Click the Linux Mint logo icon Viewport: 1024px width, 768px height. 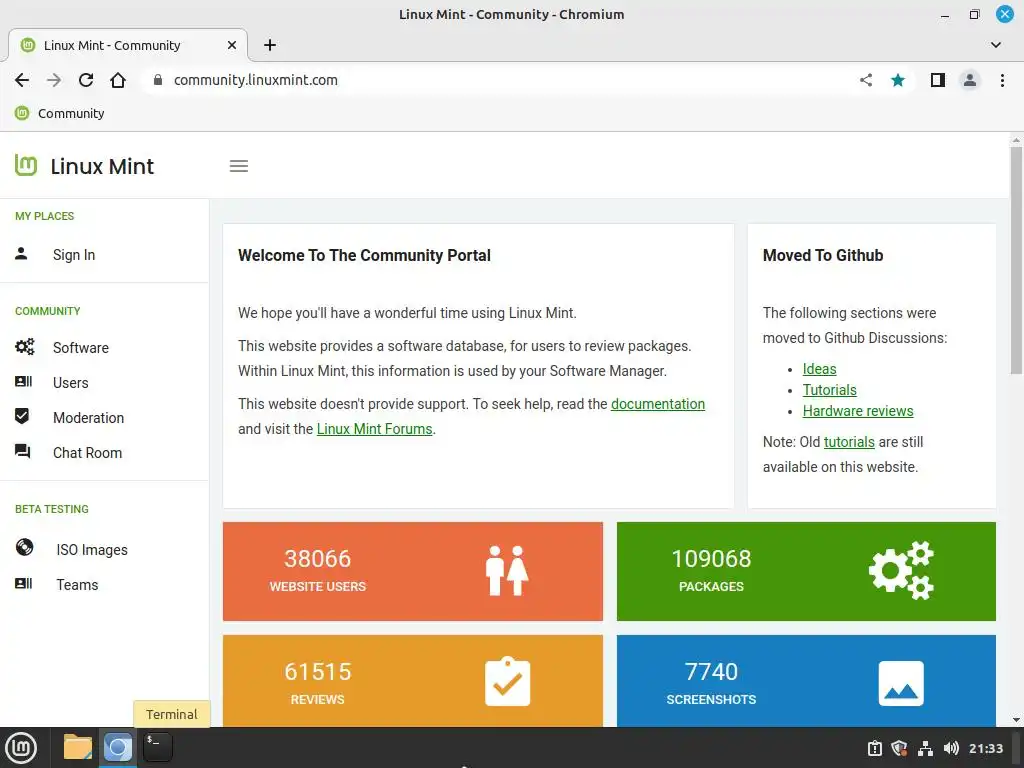tap(26, 166)
